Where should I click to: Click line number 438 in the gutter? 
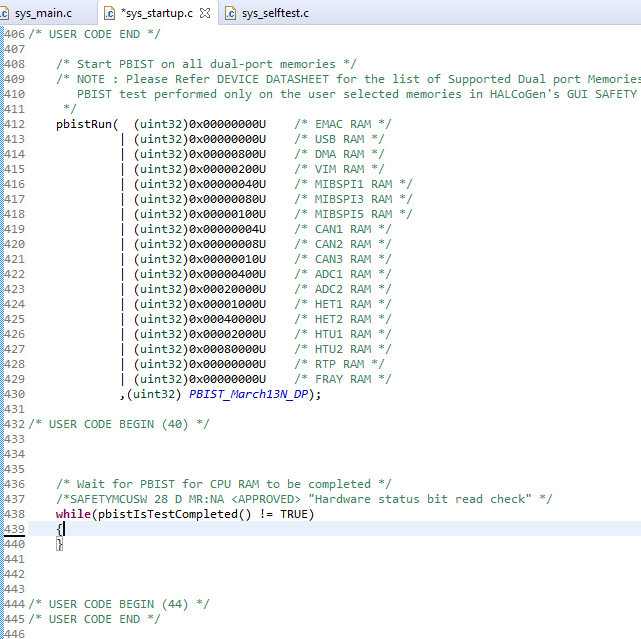point(14,514)
